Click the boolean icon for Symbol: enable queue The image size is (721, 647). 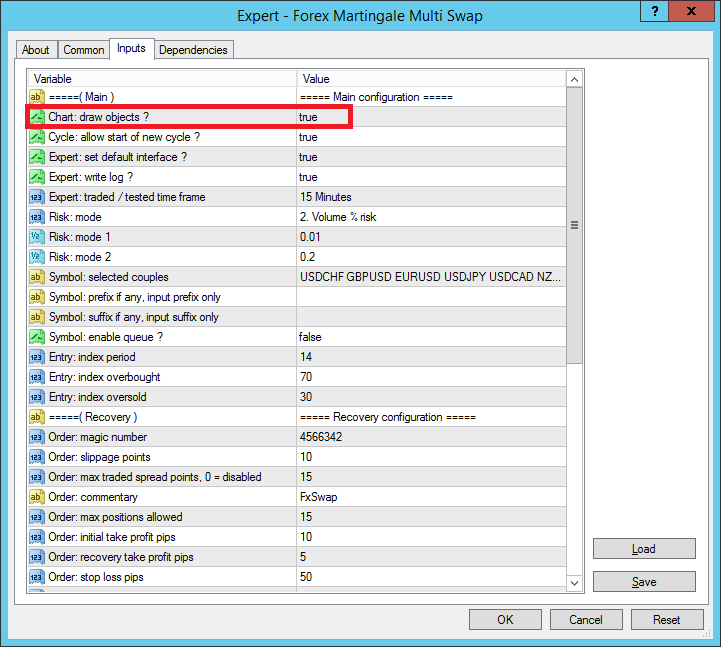click(37, 337)
